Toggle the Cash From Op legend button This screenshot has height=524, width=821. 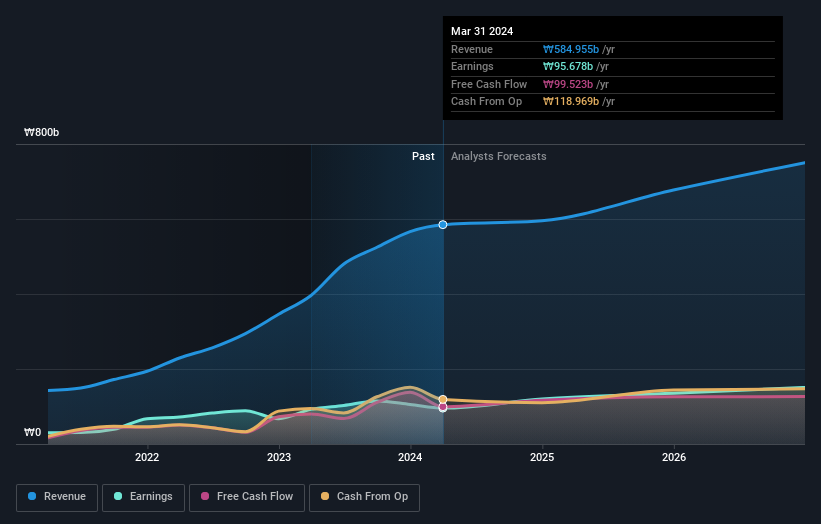[x=364, y=497]
